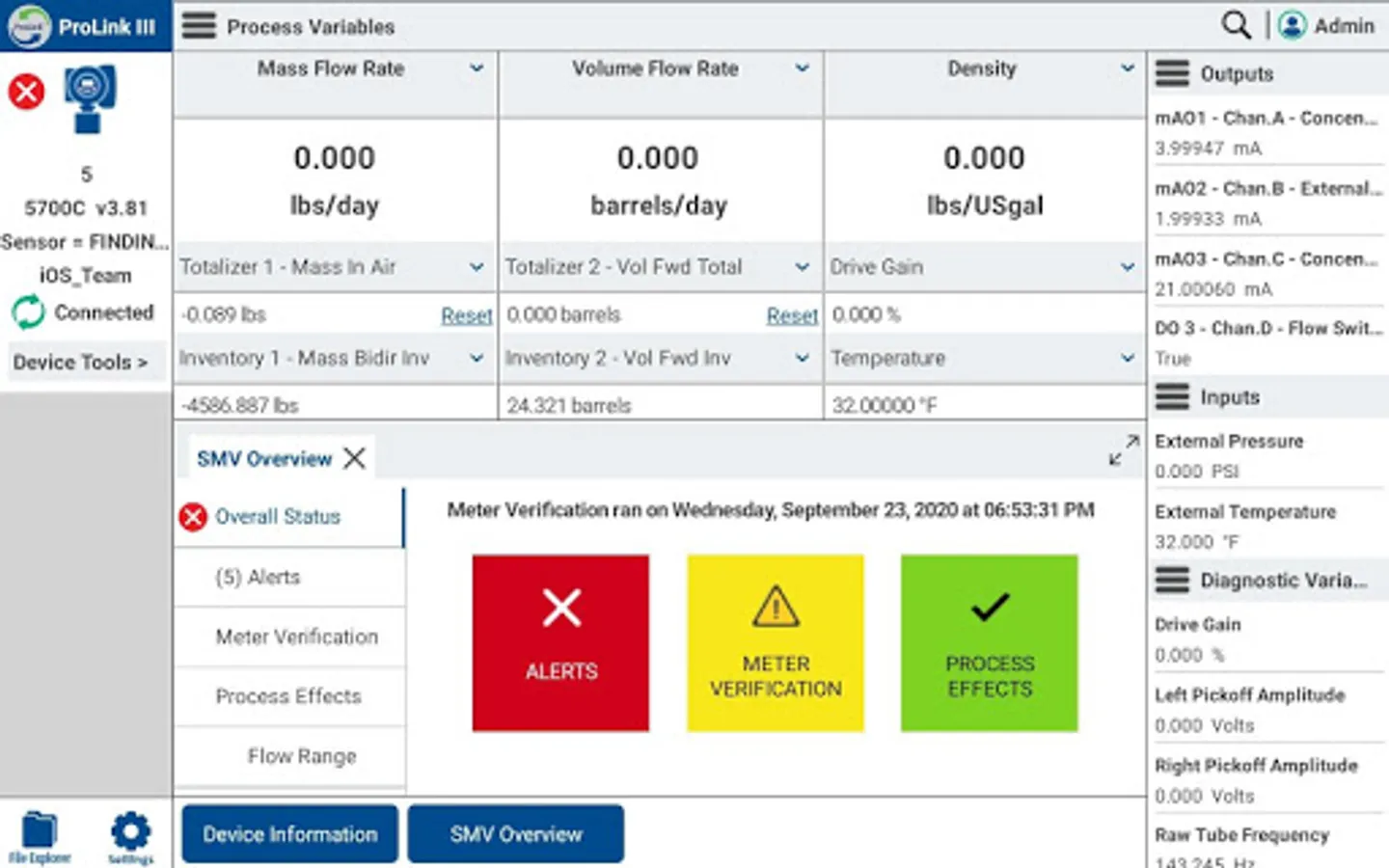Image resolution: width=1389 pixels, height=868 pixels.
Task: Open the yellow METER VERIFICATION tile
Action: 776,642
